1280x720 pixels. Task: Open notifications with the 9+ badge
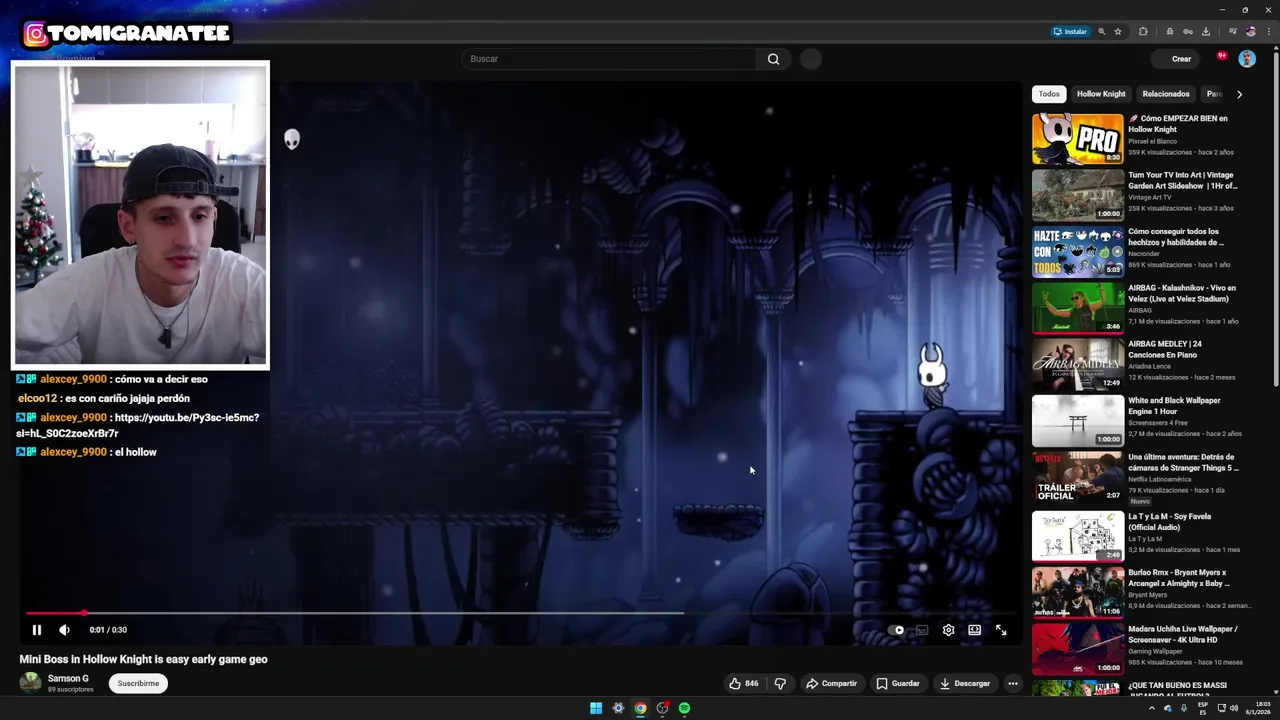[x=1220, y=58]
